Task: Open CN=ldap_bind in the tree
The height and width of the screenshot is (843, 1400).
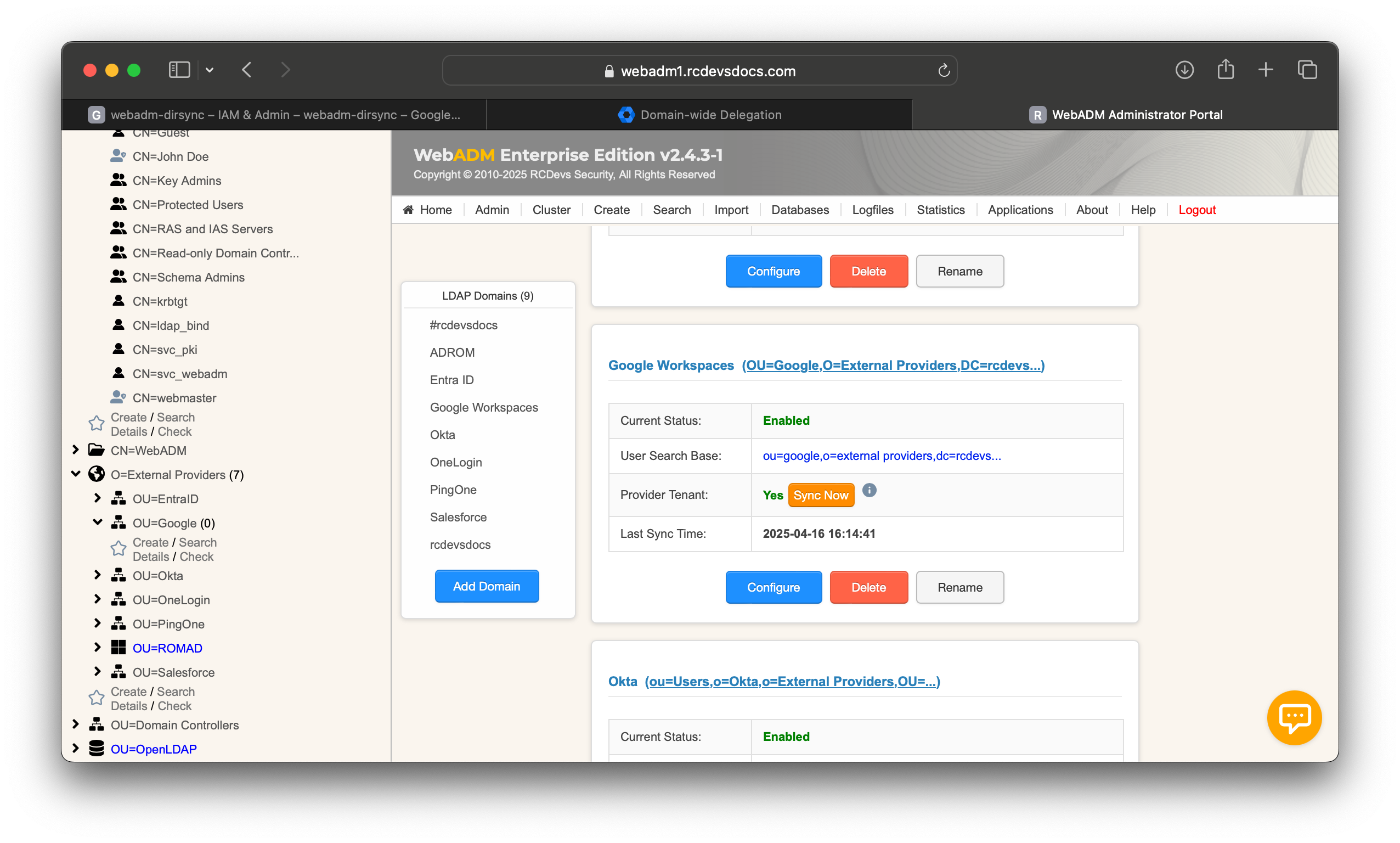Action: [x=170, y=325]
